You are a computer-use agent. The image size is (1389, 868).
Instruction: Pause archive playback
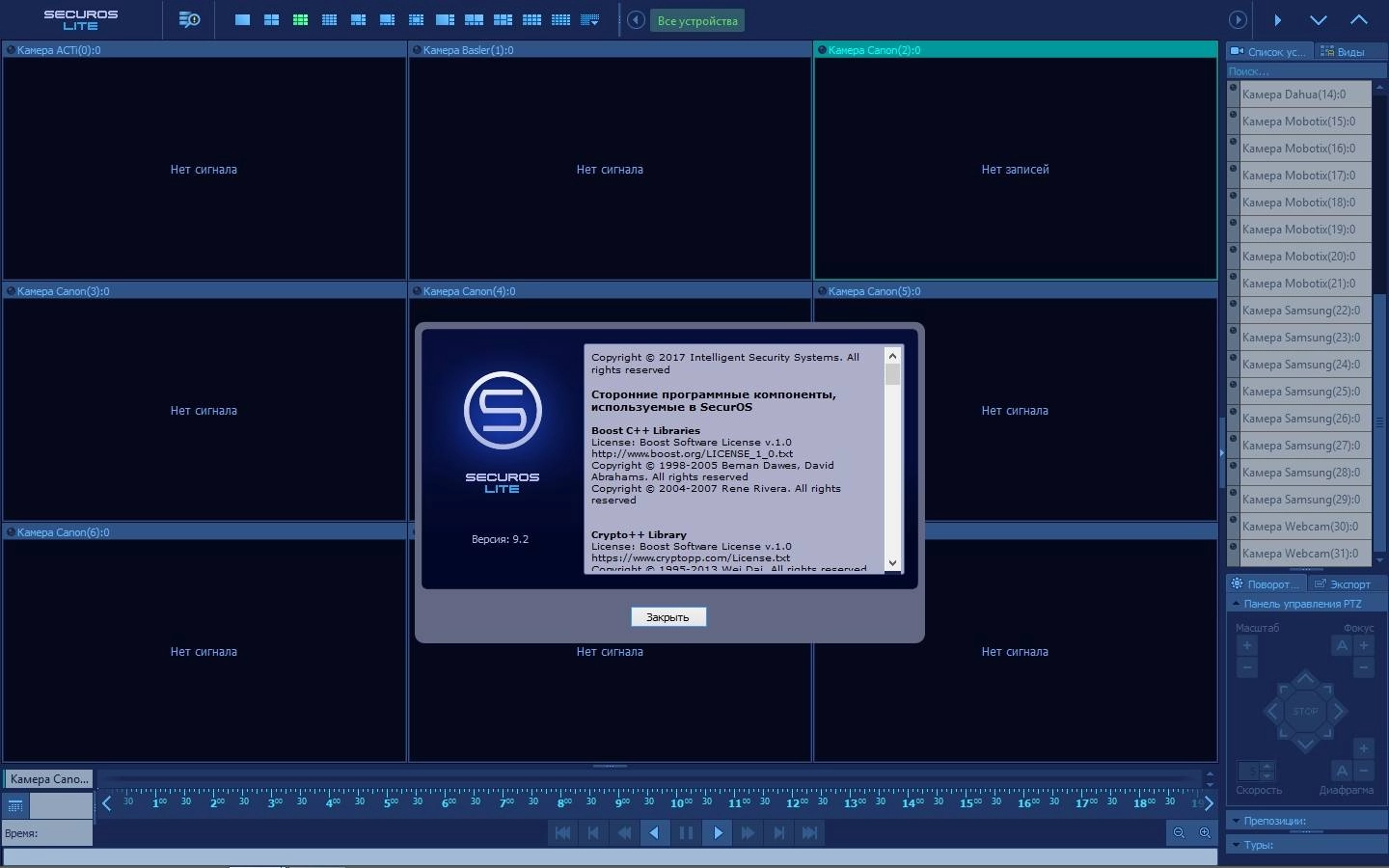(x=686, y=832)
